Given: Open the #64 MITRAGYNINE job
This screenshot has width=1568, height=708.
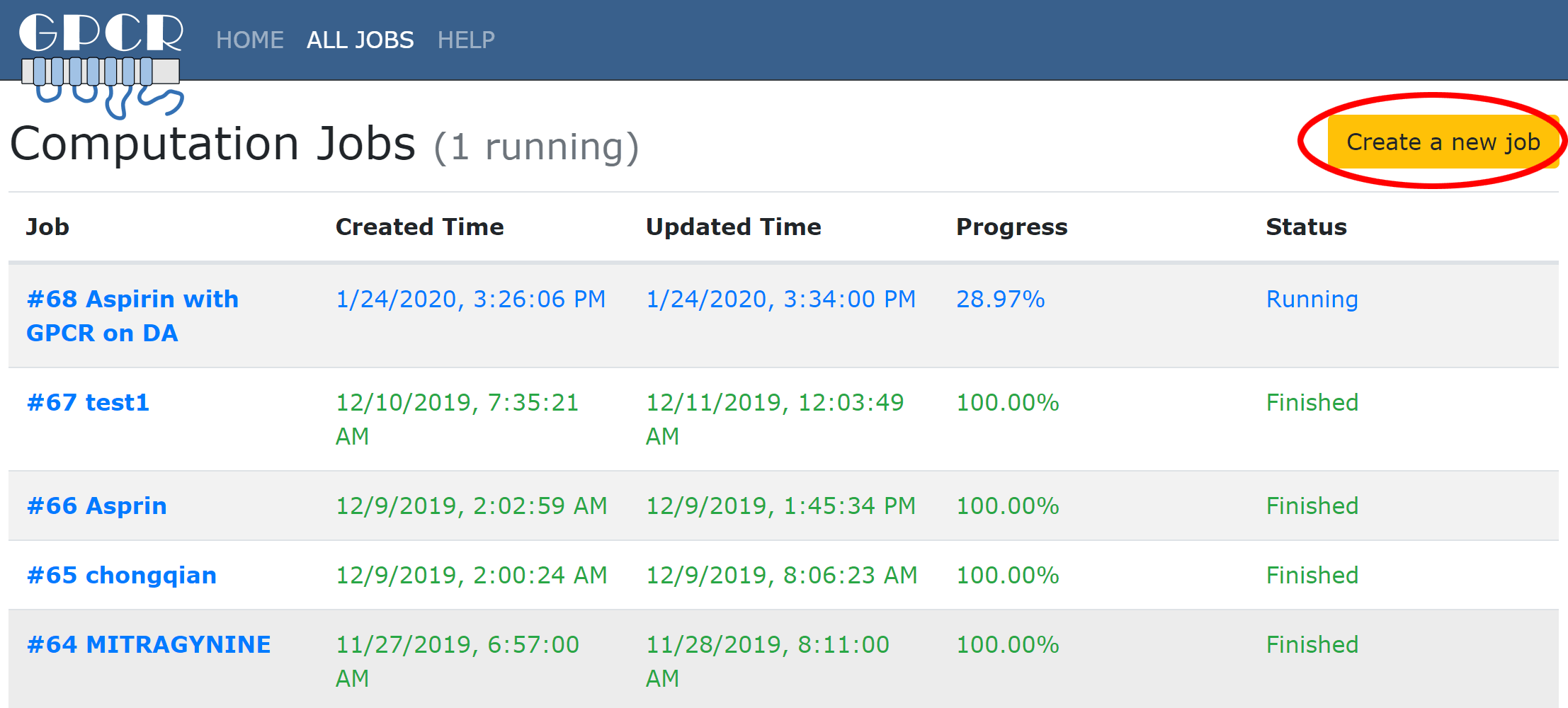Looking at the screenshot, I should click(x=149, y=644).
